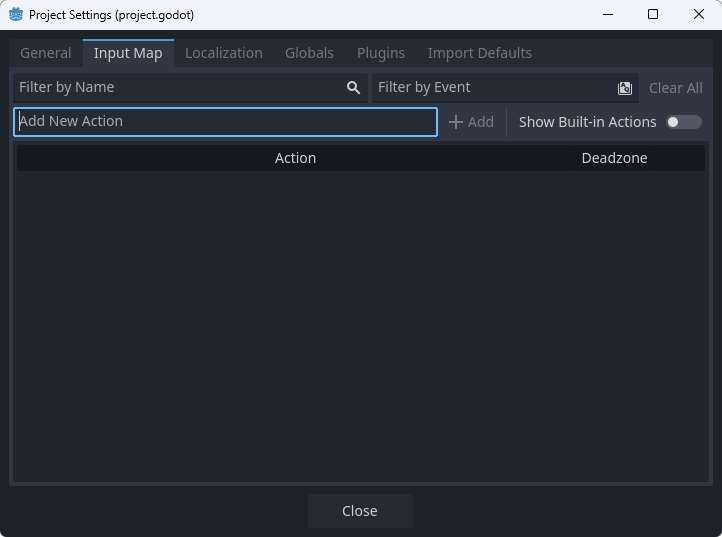Click the Deadzone column header
This screenshot has width=722, height=537.
coord(614,158)
